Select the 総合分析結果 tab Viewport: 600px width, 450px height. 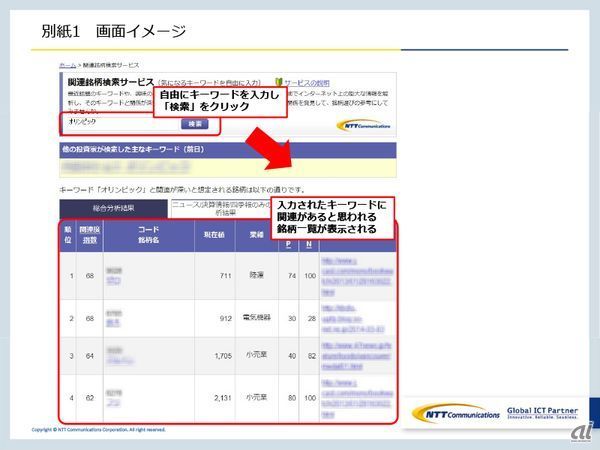113,207
